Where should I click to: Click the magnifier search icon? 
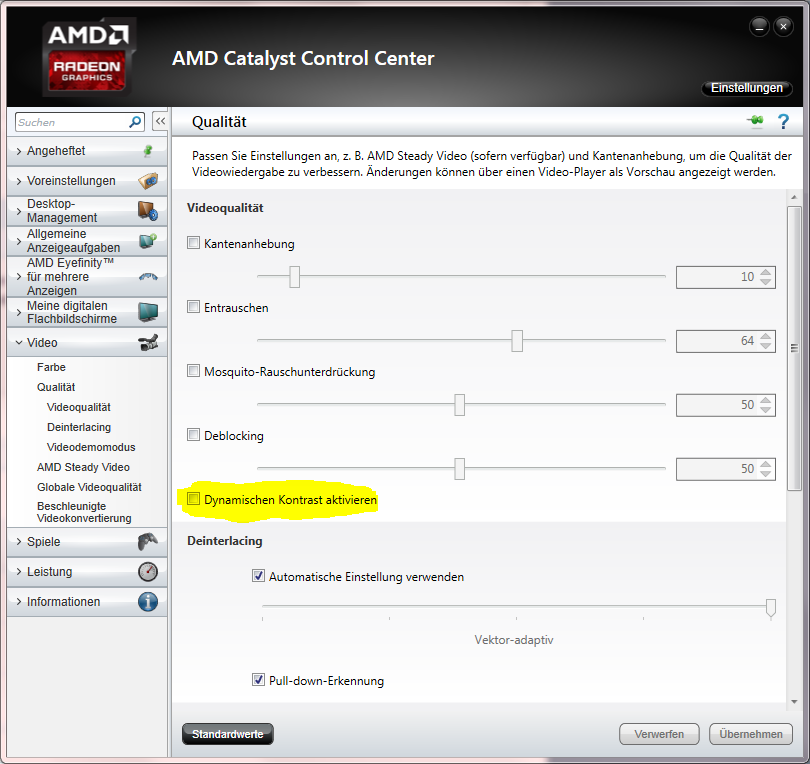pos(135,122)
